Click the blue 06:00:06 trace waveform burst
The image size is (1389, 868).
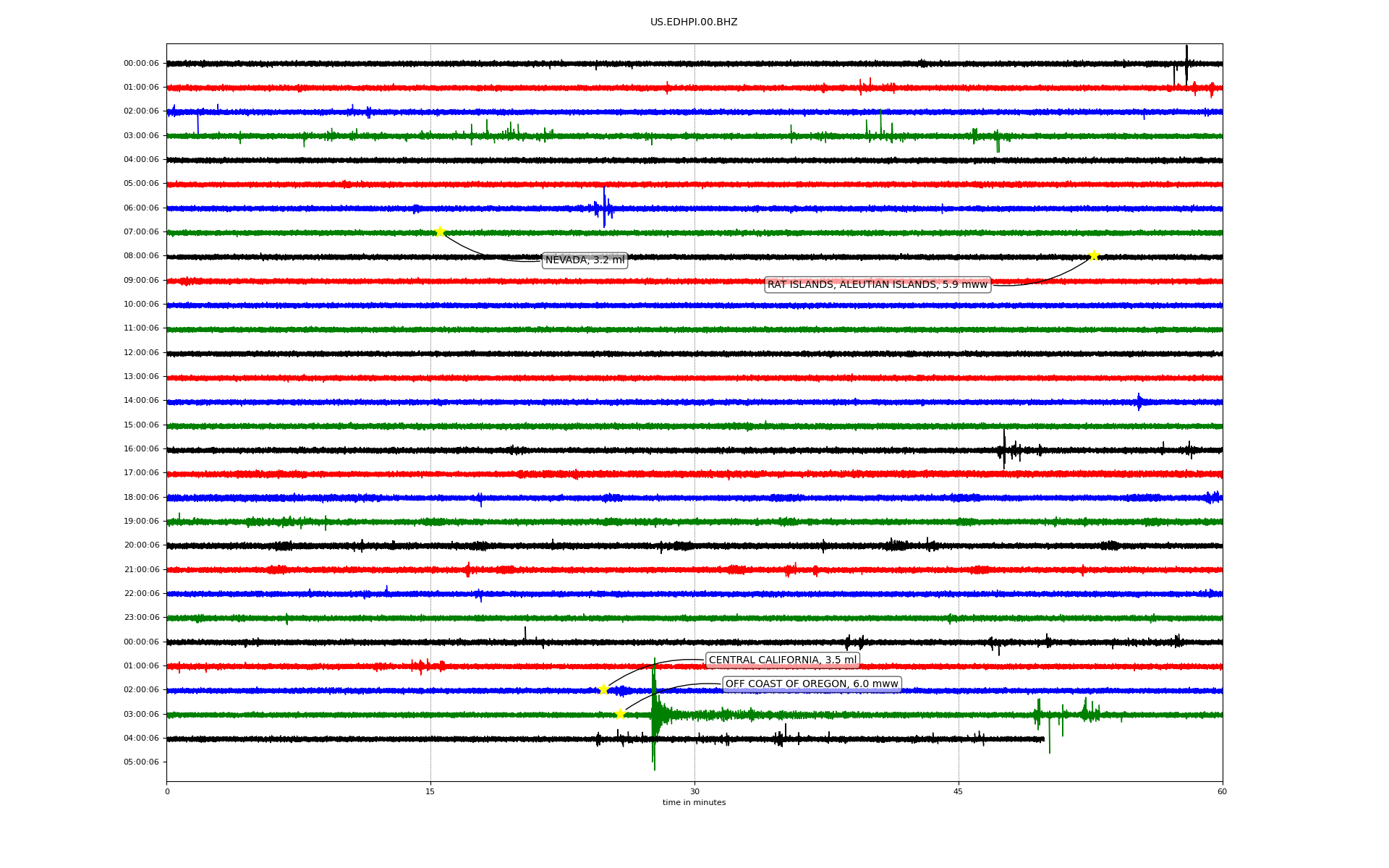point(604,208)
